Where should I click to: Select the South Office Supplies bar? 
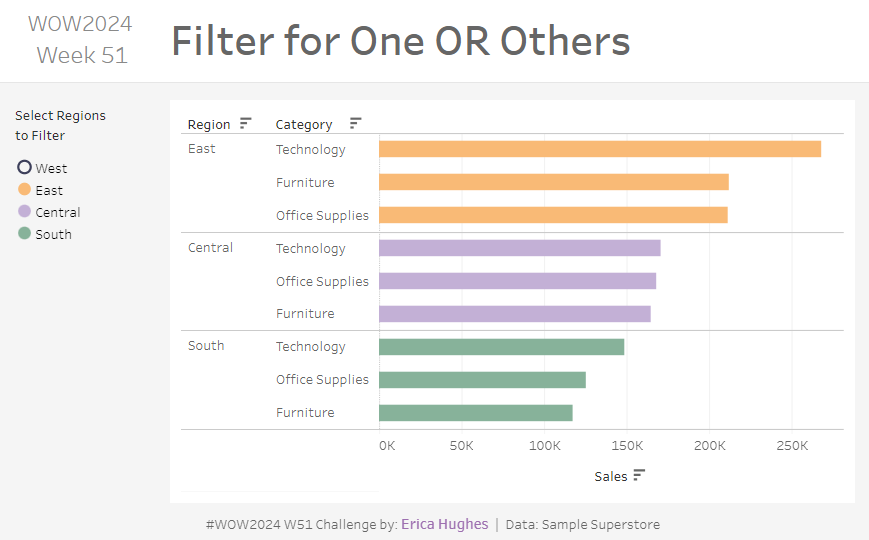pyautogui.click(x=482, y=379)
